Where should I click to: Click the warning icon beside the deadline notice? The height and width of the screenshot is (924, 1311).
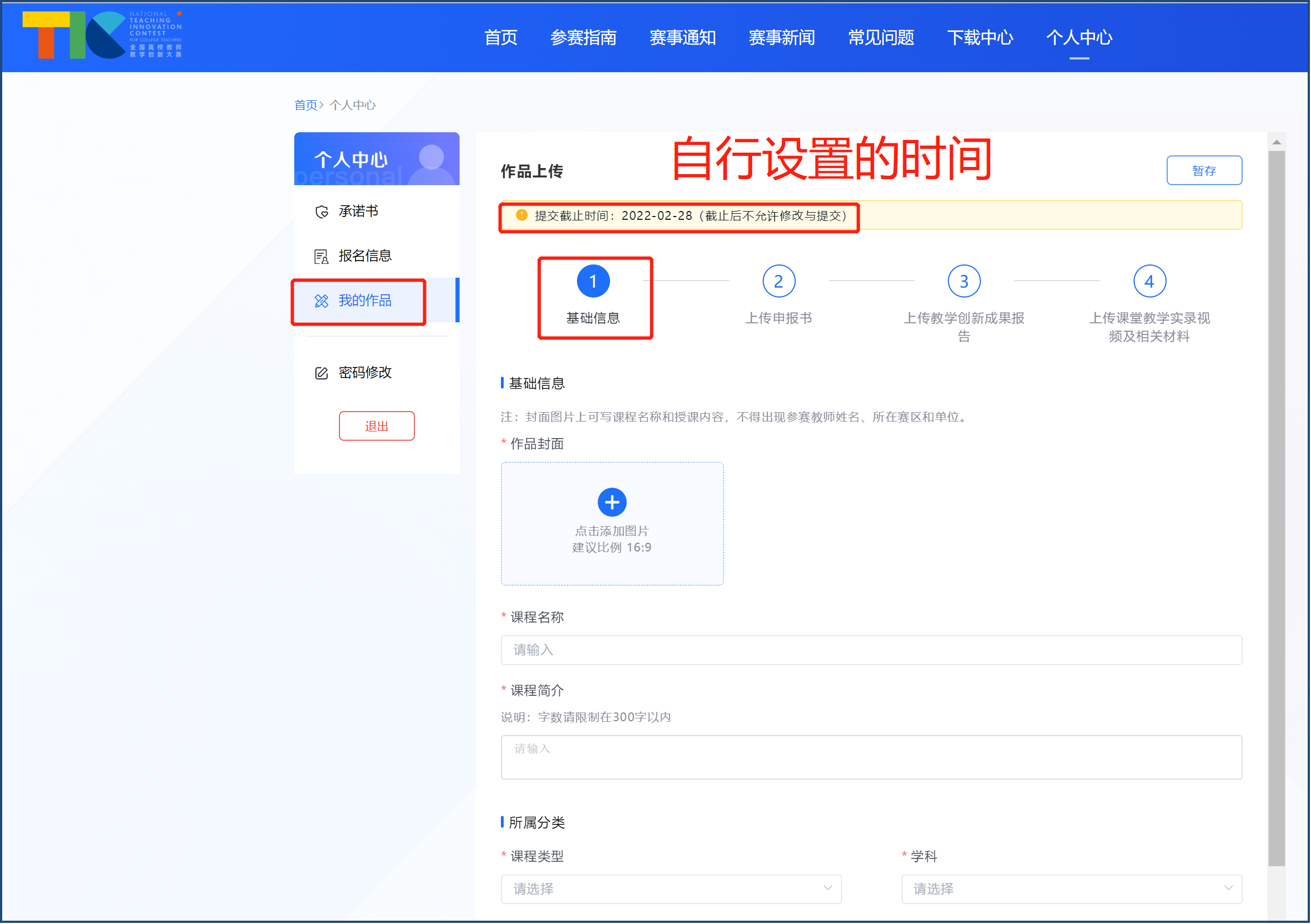click(521, 216)
